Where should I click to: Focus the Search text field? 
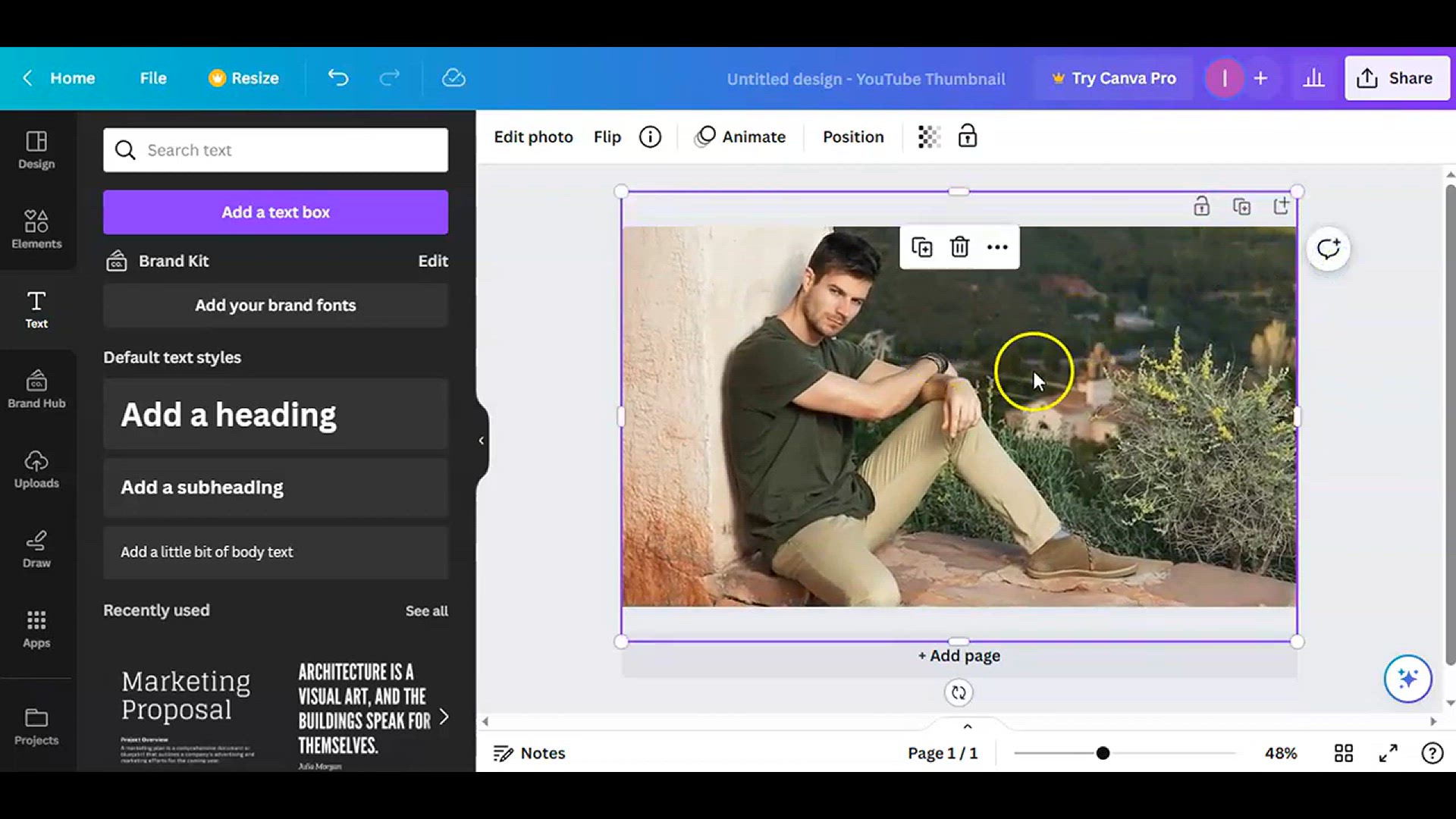[275, 150]
